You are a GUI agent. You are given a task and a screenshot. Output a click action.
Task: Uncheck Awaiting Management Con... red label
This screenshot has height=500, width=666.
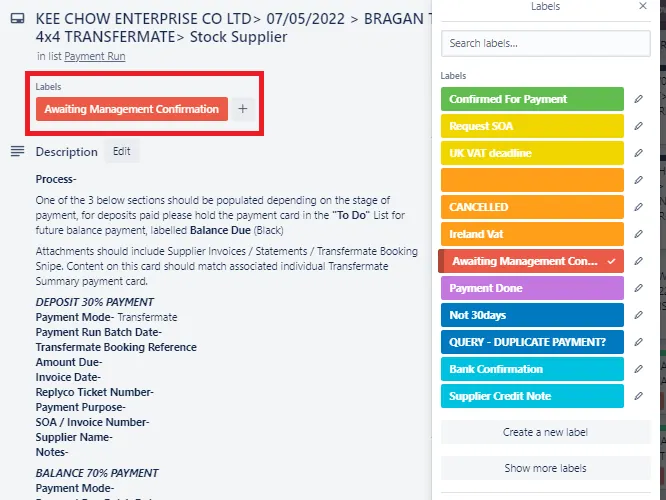[531, 261]
